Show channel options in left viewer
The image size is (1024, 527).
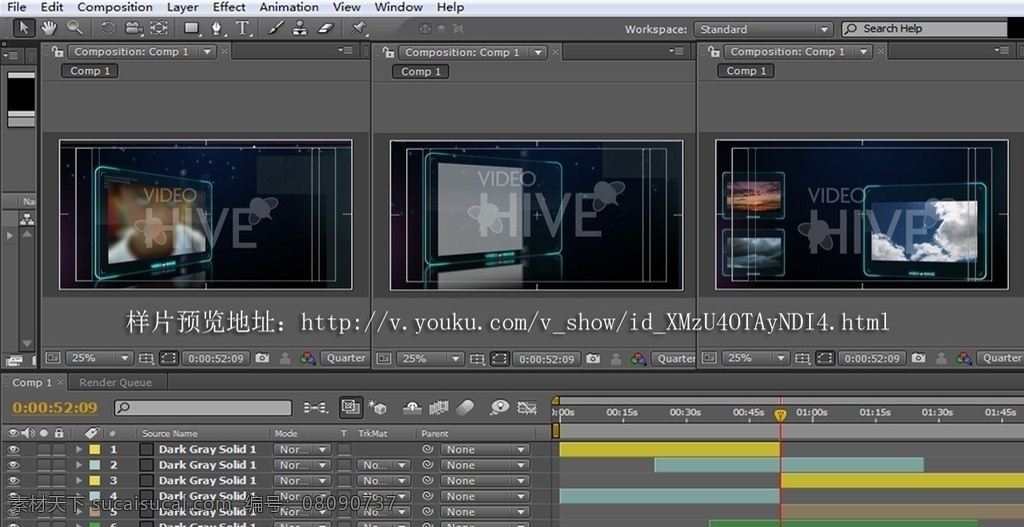(x=308, y=358)
